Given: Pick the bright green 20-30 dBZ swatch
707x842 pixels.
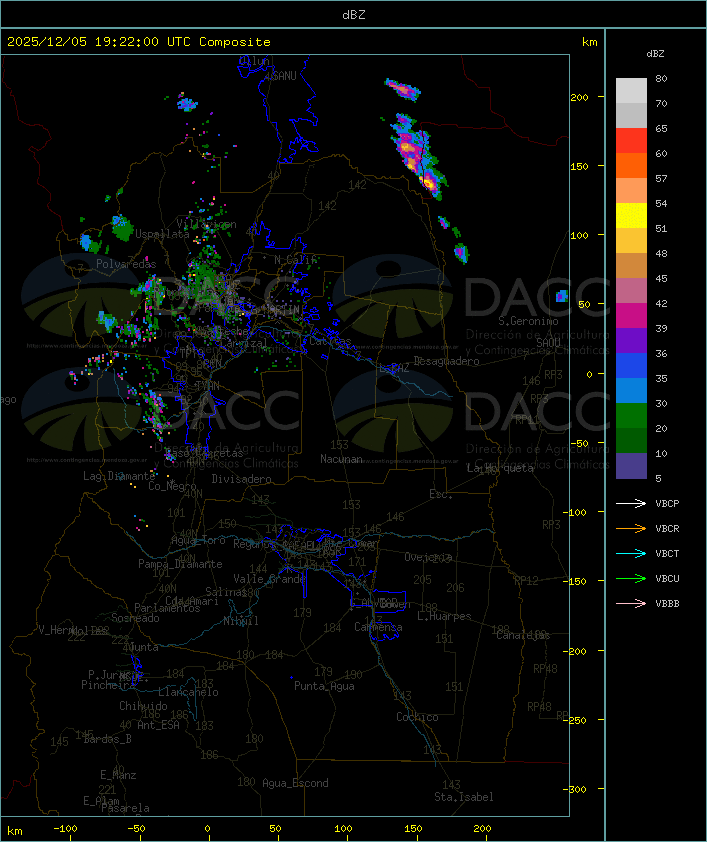Looking at the screenshot, I should coord(631,416).
